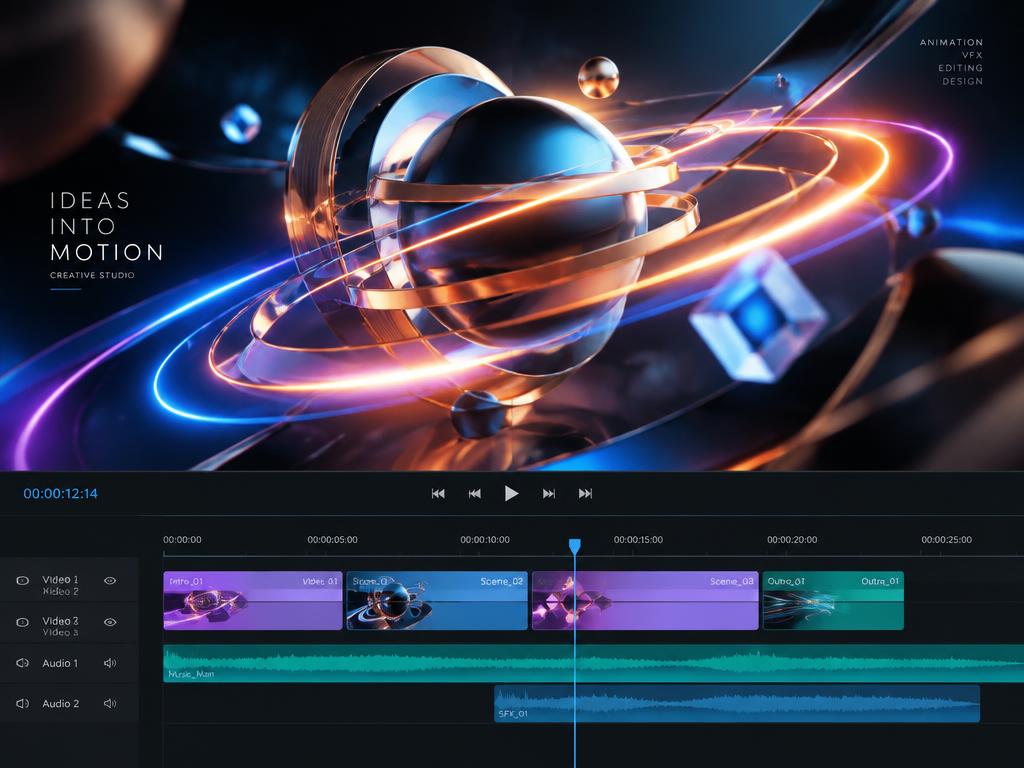Click the VFX text in the preview
The image size is (1024, 768).
pyautogui.click(x=972, y=55)
